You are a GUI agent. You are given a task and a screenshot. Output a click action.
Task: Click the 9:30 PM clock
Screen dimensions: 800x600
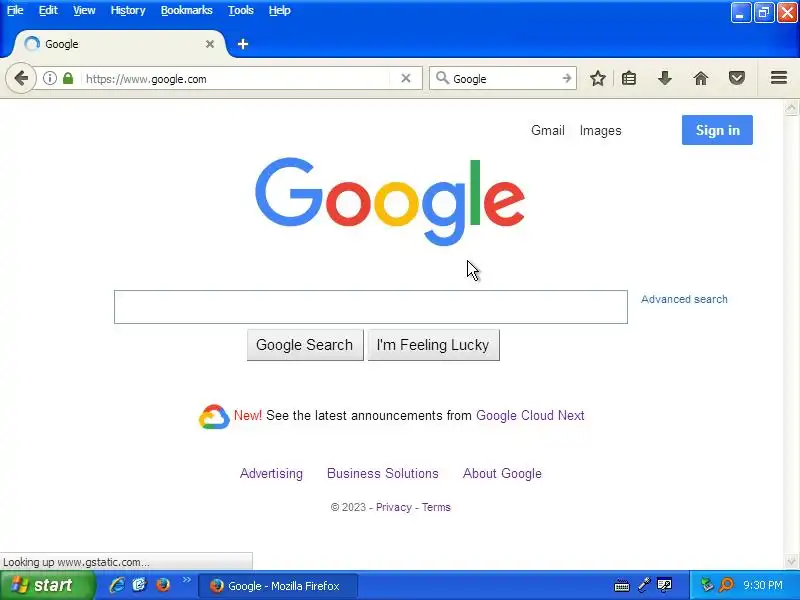click(x=763, y=585)
